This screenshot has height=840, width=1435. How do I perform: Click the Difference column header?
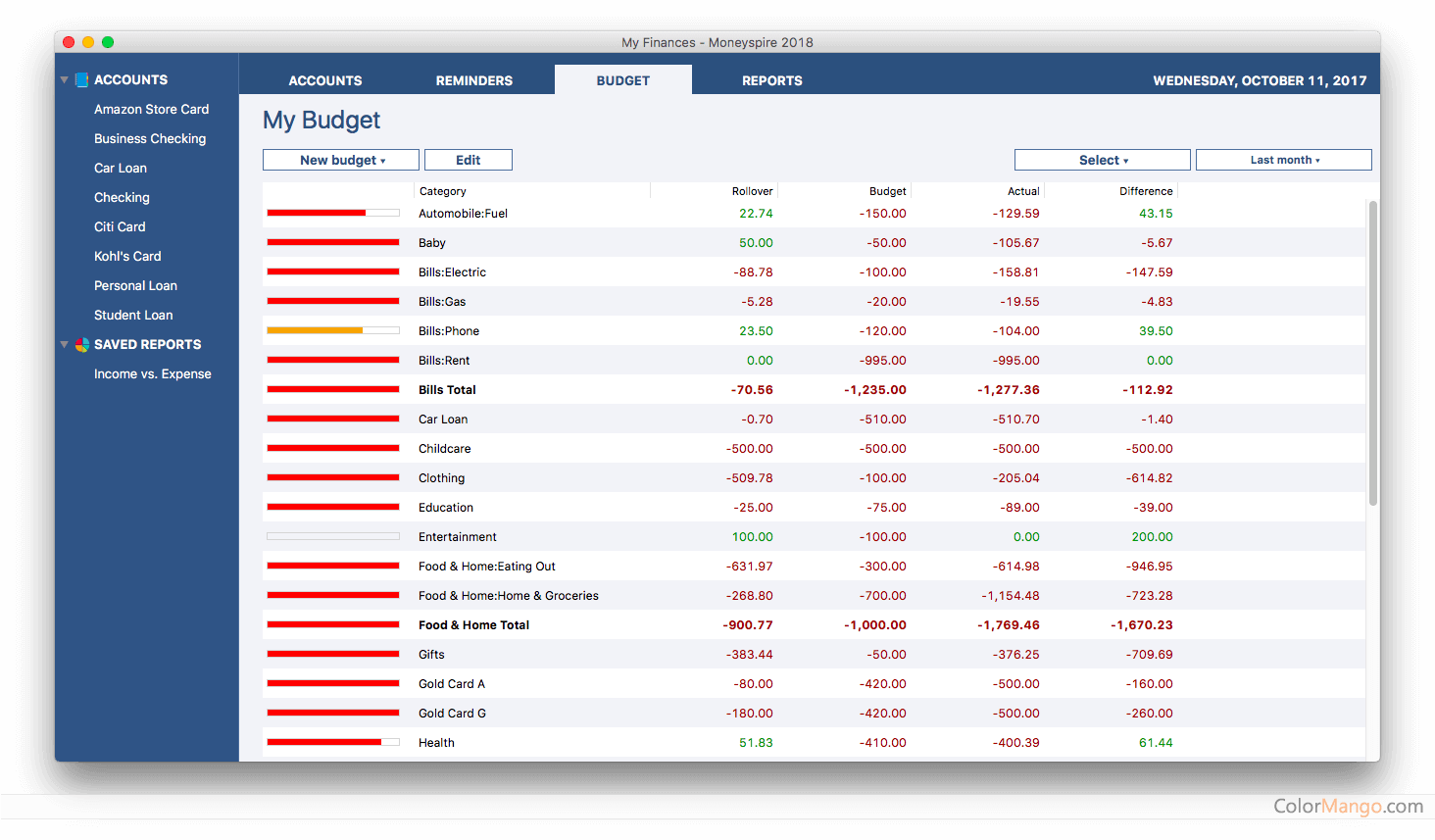click(1145, 192)
